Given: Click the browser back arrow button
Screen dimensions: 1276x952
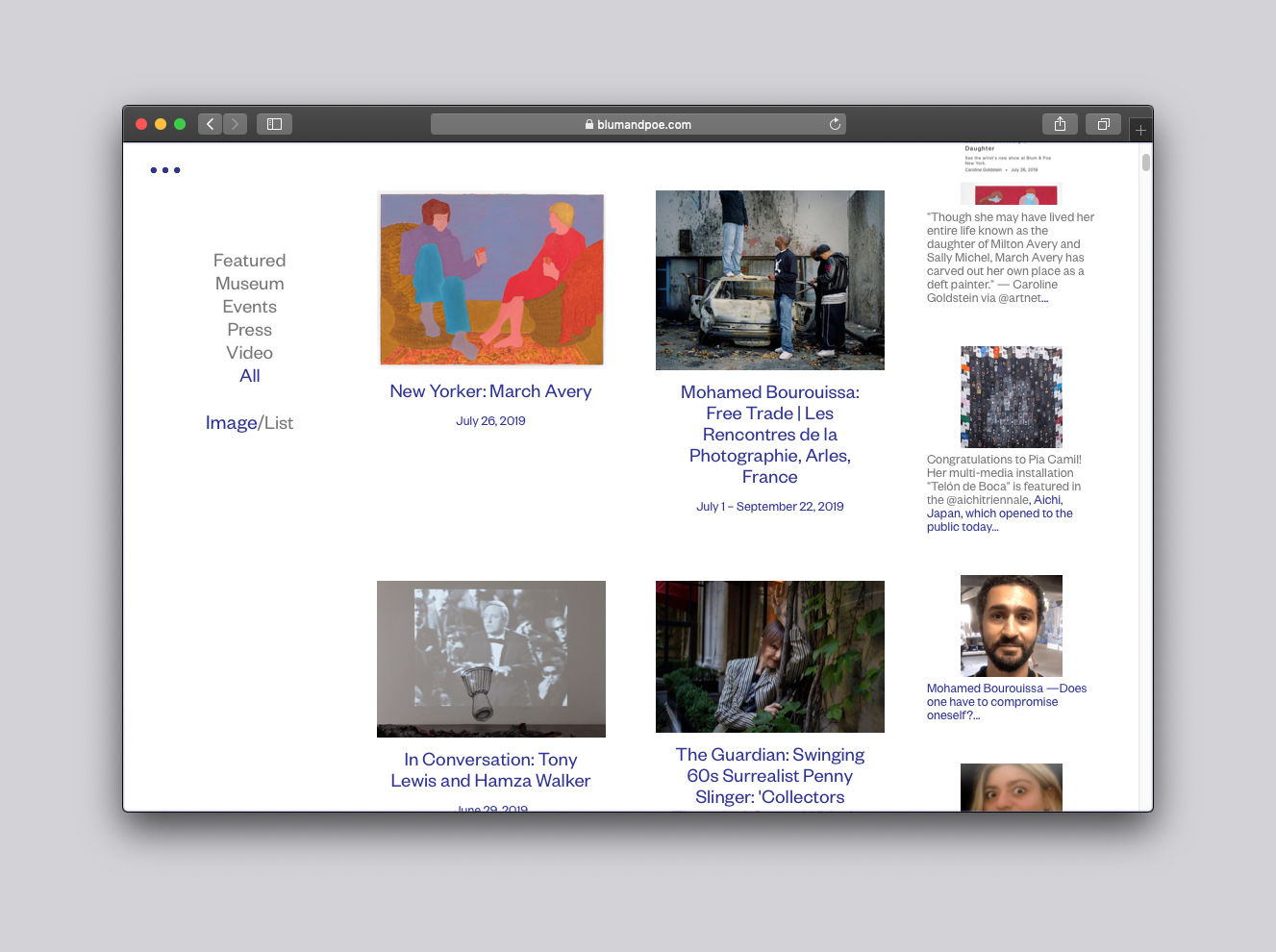Looking at the screenshot, I should [210, 124].
